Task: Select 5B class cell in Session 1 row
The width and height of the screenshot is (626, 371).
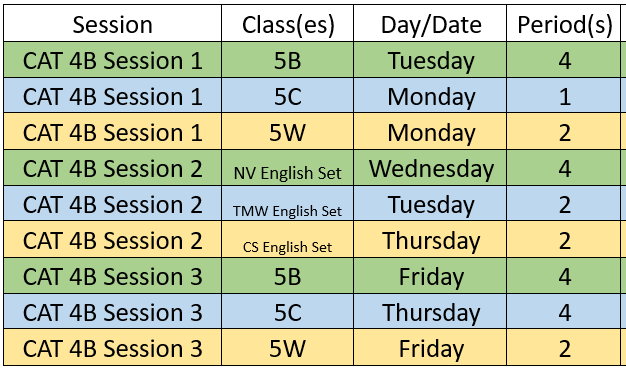Action: pyautogui.click(x=287, y=60)
